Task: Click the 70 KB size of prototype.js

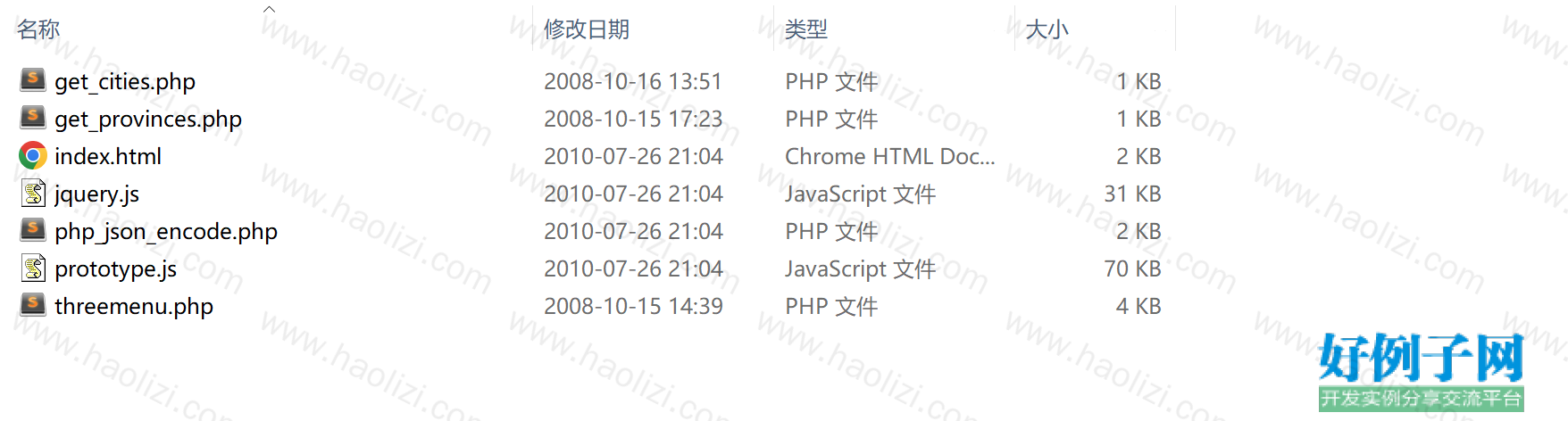Action: (x=1132, y=268)
